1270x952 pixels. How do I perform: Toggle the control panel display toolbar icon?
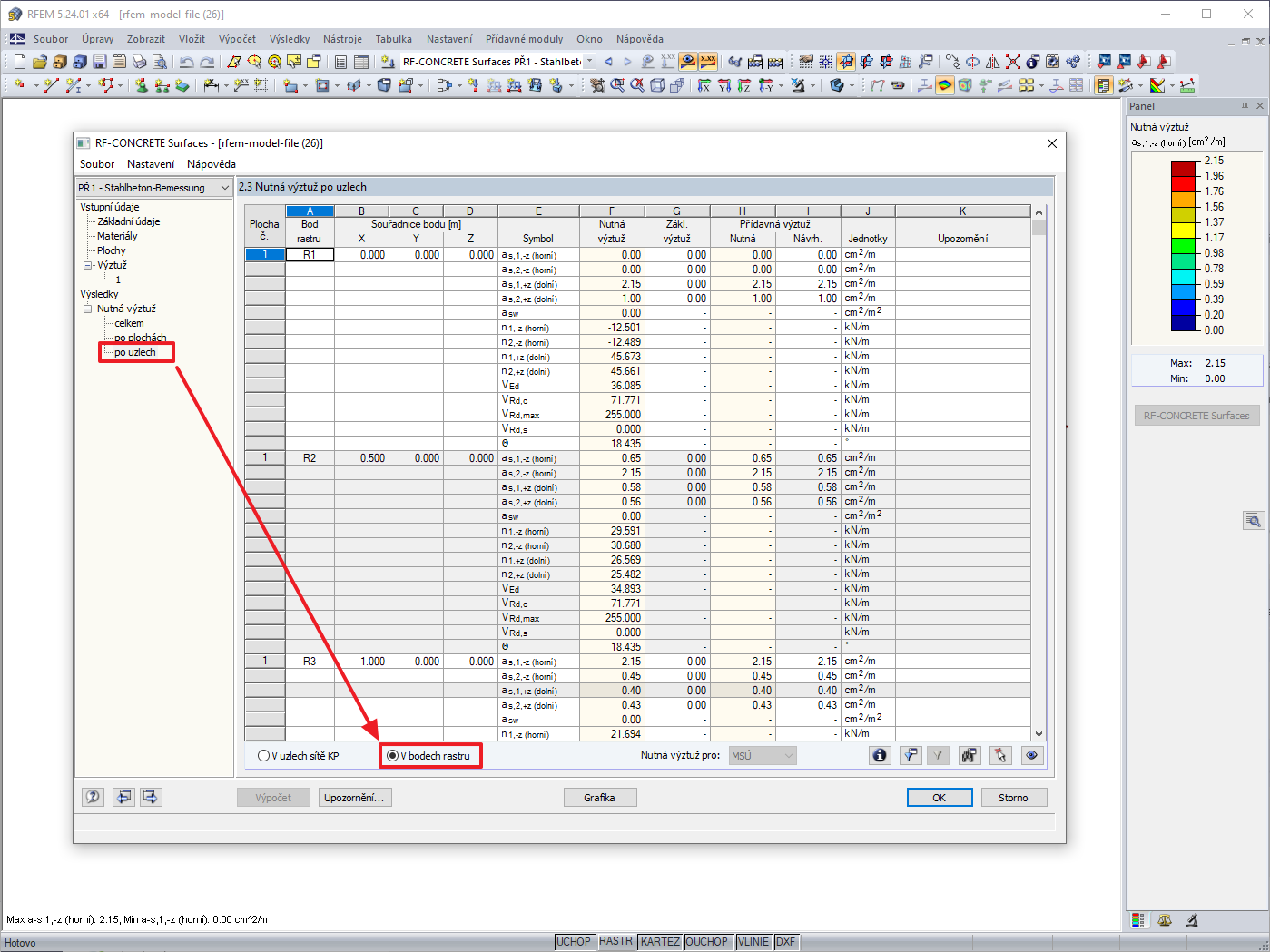pos(1104,85)
